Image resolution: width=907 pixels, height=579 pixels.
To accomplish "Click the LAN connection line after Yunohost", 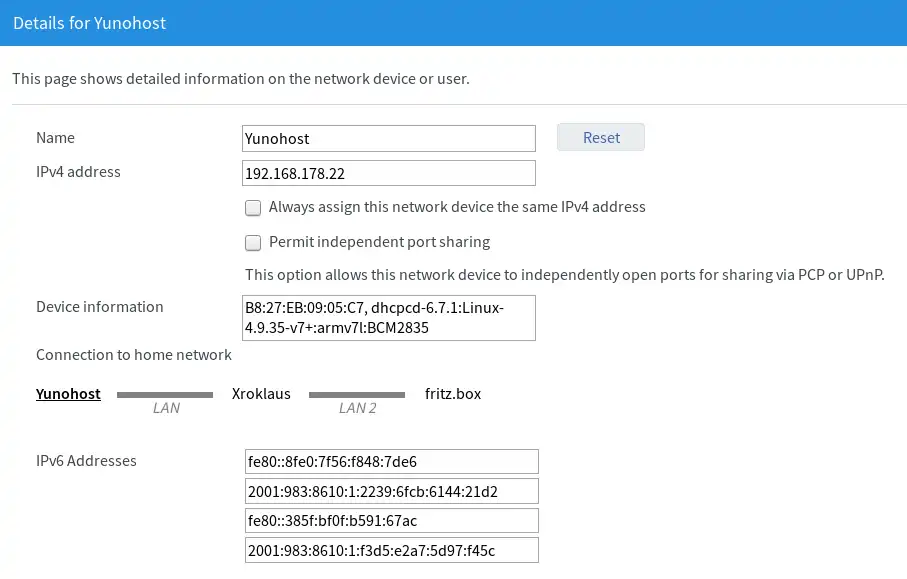I will 165,395.
